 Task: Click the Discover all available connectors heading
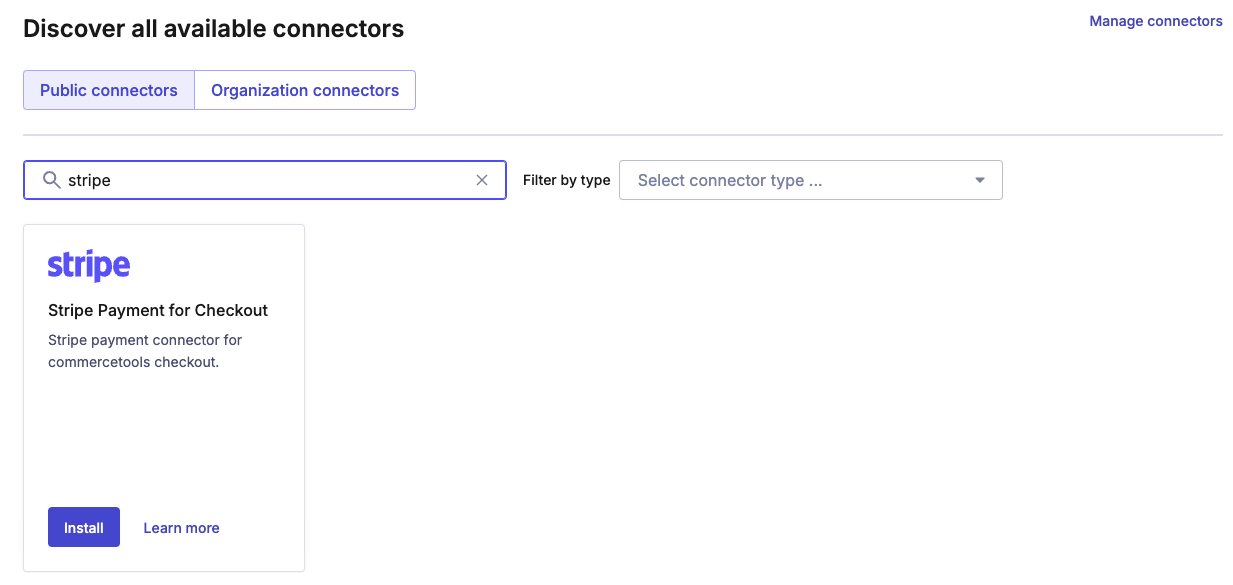214,29
